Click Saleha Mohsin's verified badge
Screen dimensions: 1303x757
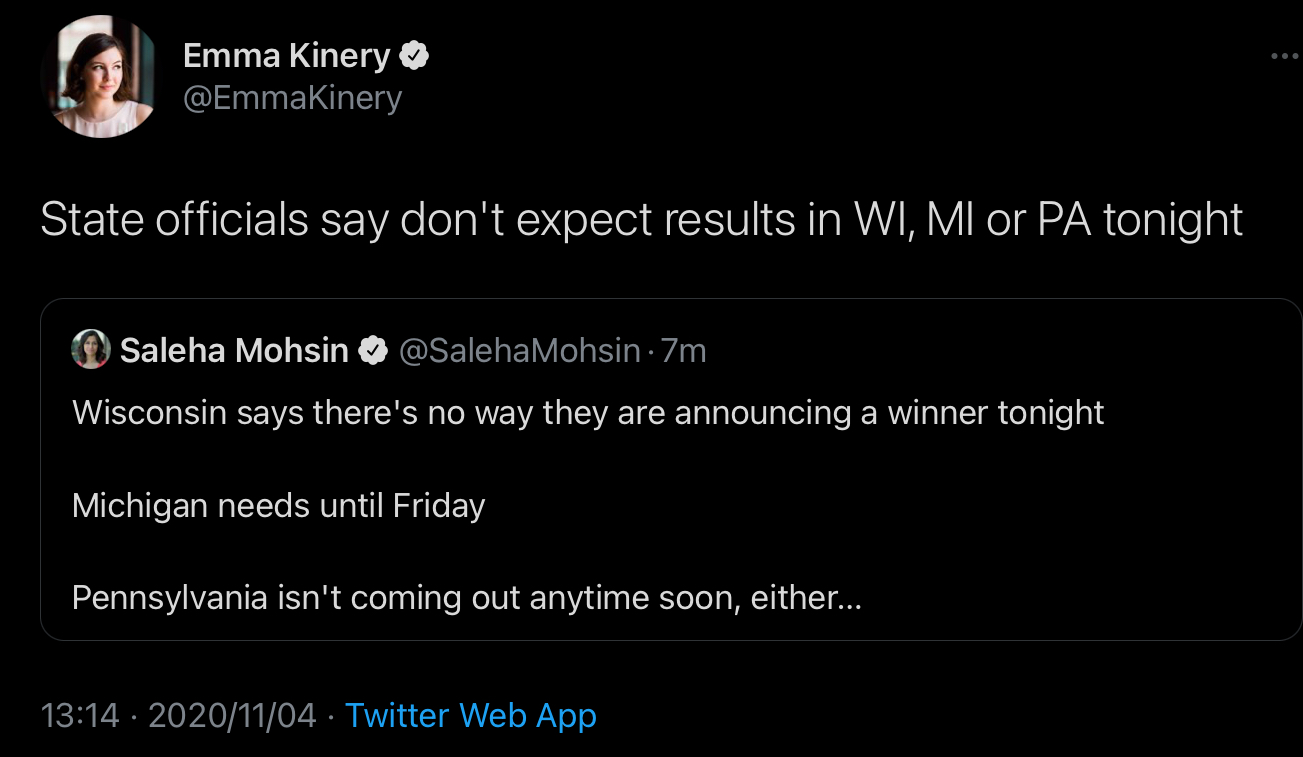[374, 351]
